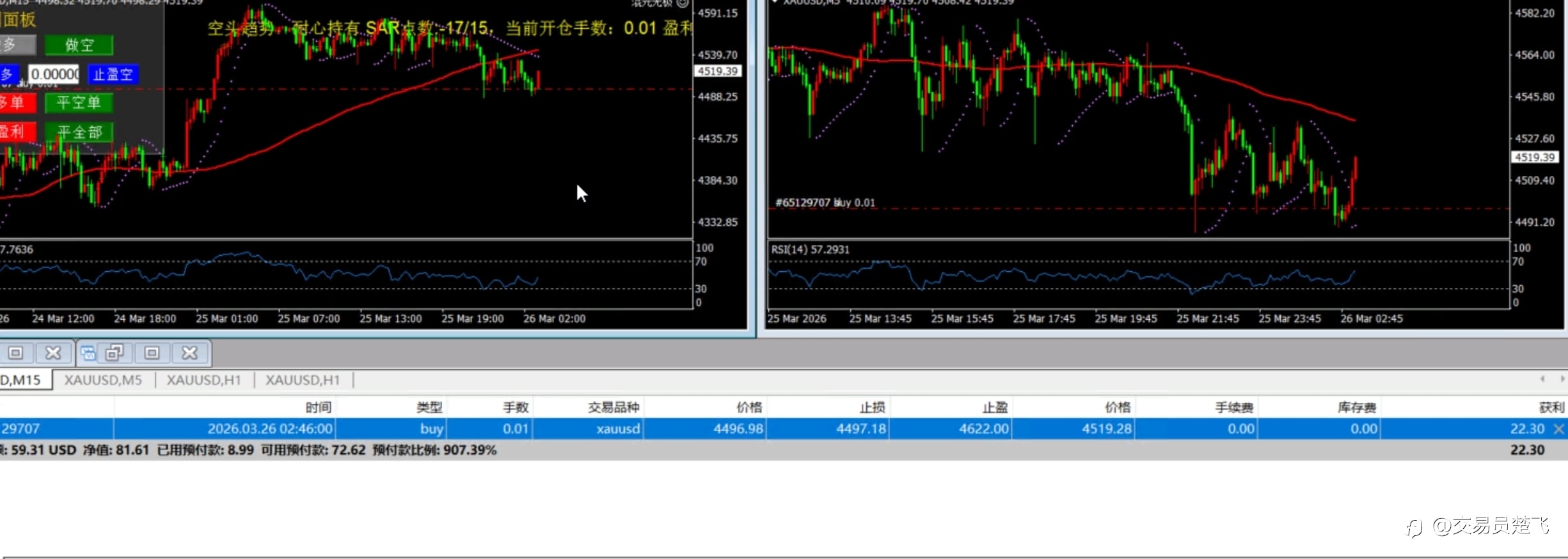Click the 4564.00 price axis label
1568x559 pixels.
[1535, 55]
